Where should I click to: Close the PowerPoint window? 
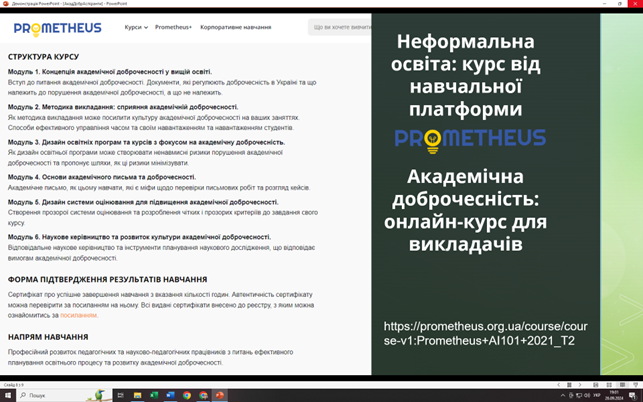635,3
